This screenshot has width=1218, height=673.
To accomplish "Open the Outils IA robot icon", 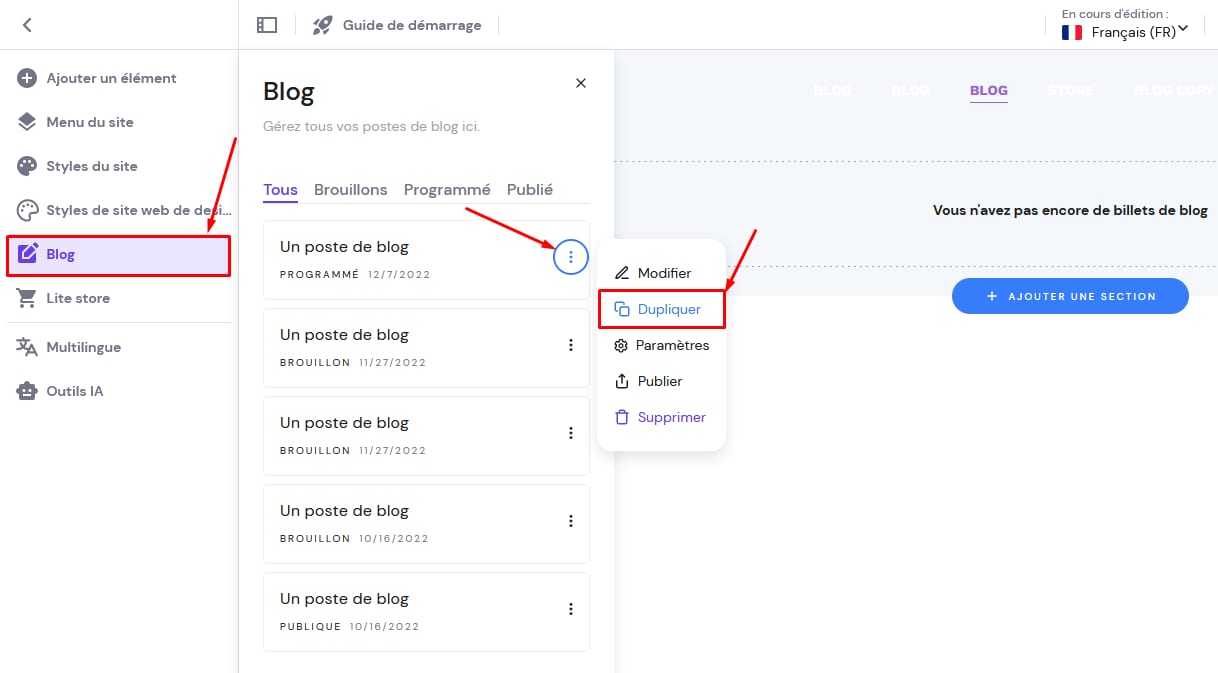I will point(27,391).
